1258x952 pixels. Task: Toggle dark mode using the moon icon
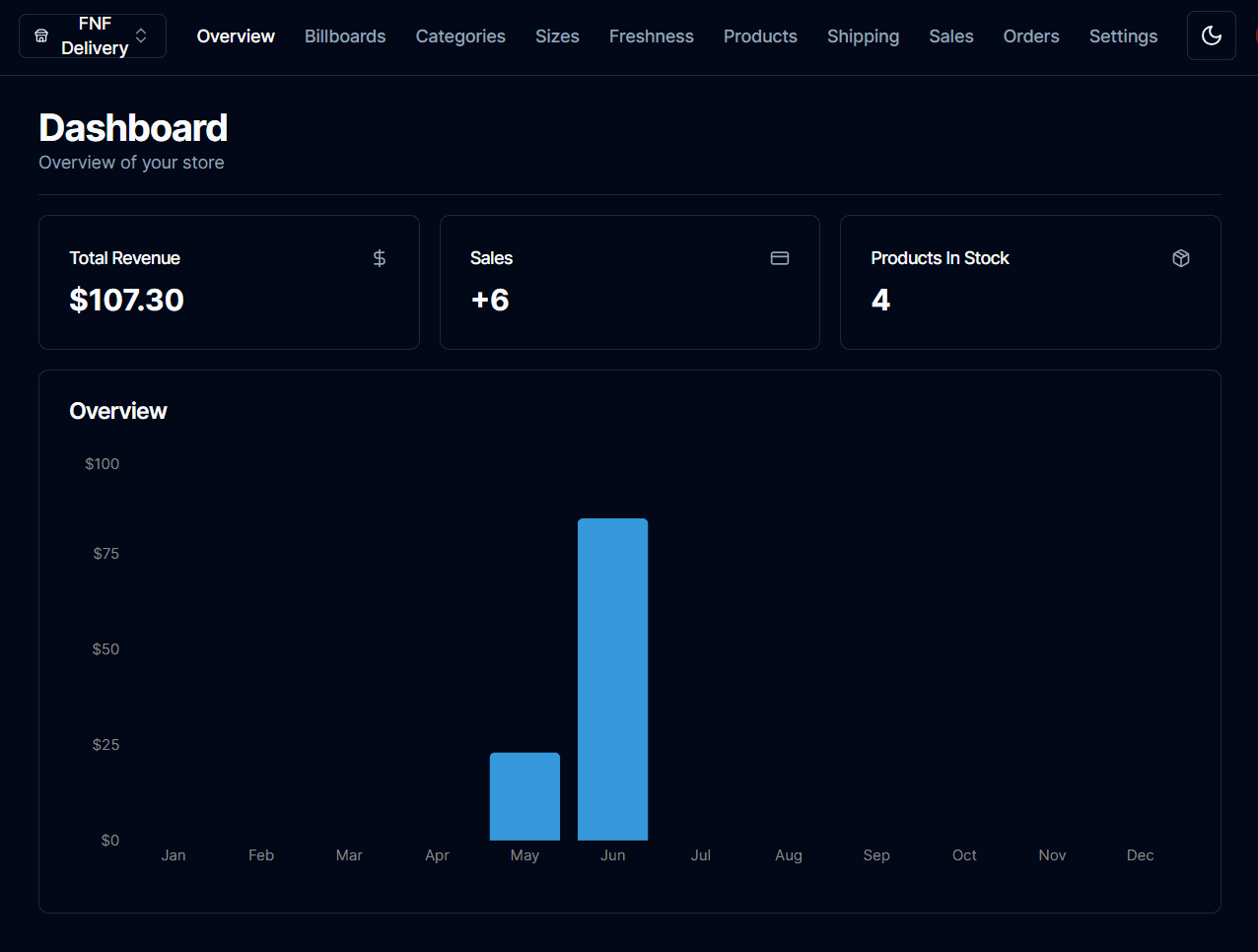[1211, 34]
